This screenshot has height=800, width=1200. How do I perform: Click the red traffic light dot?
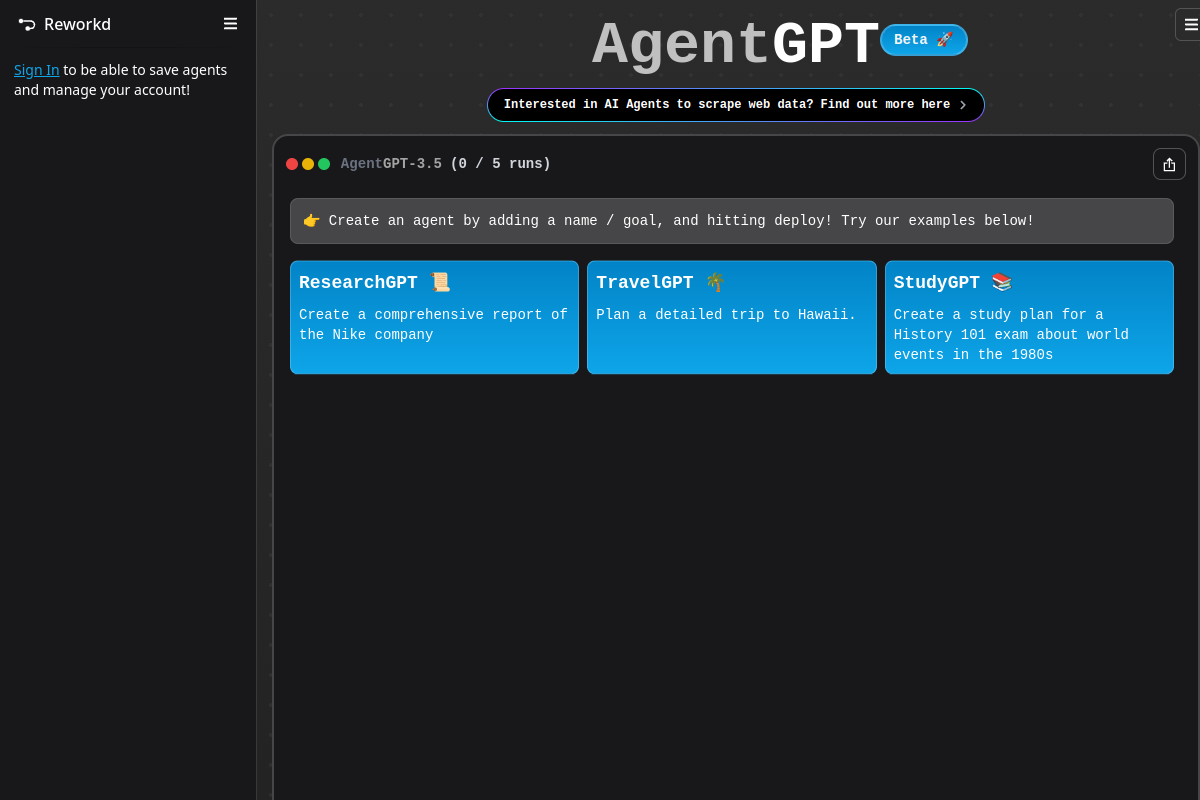[291, 163]
